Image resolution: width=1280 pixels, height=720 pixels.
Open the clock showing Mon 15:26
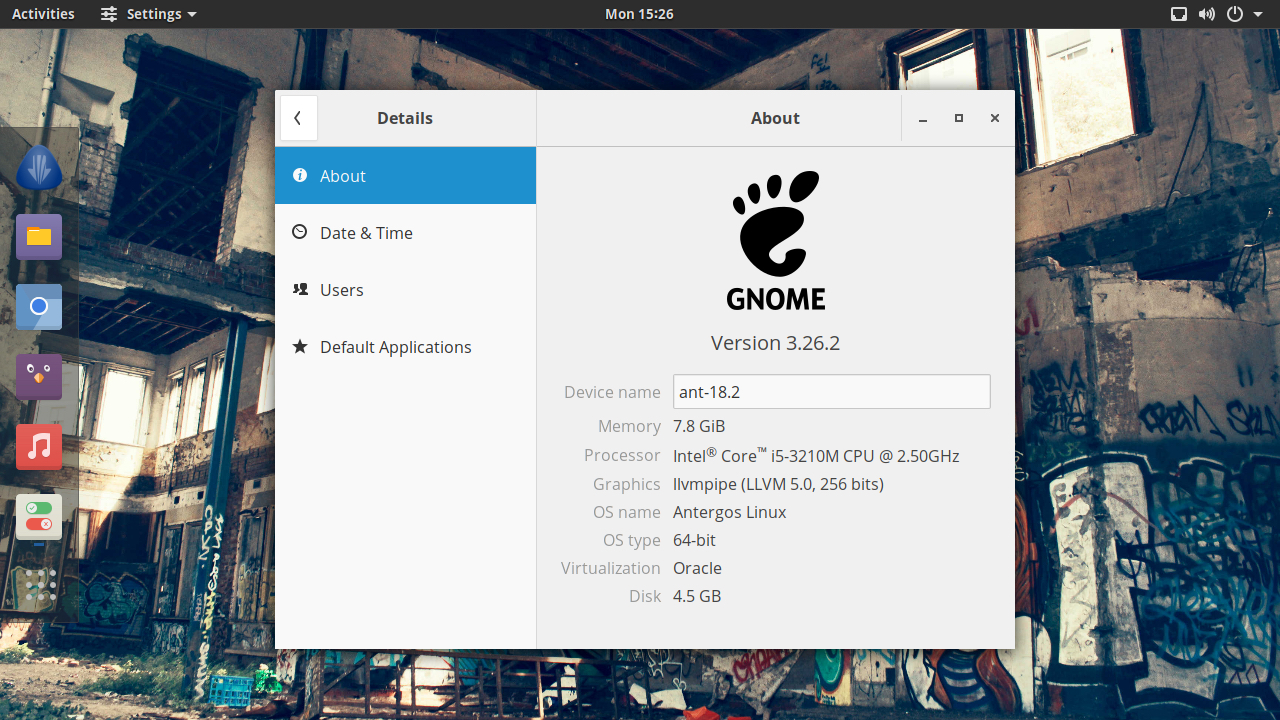click(x=639, y=14)
